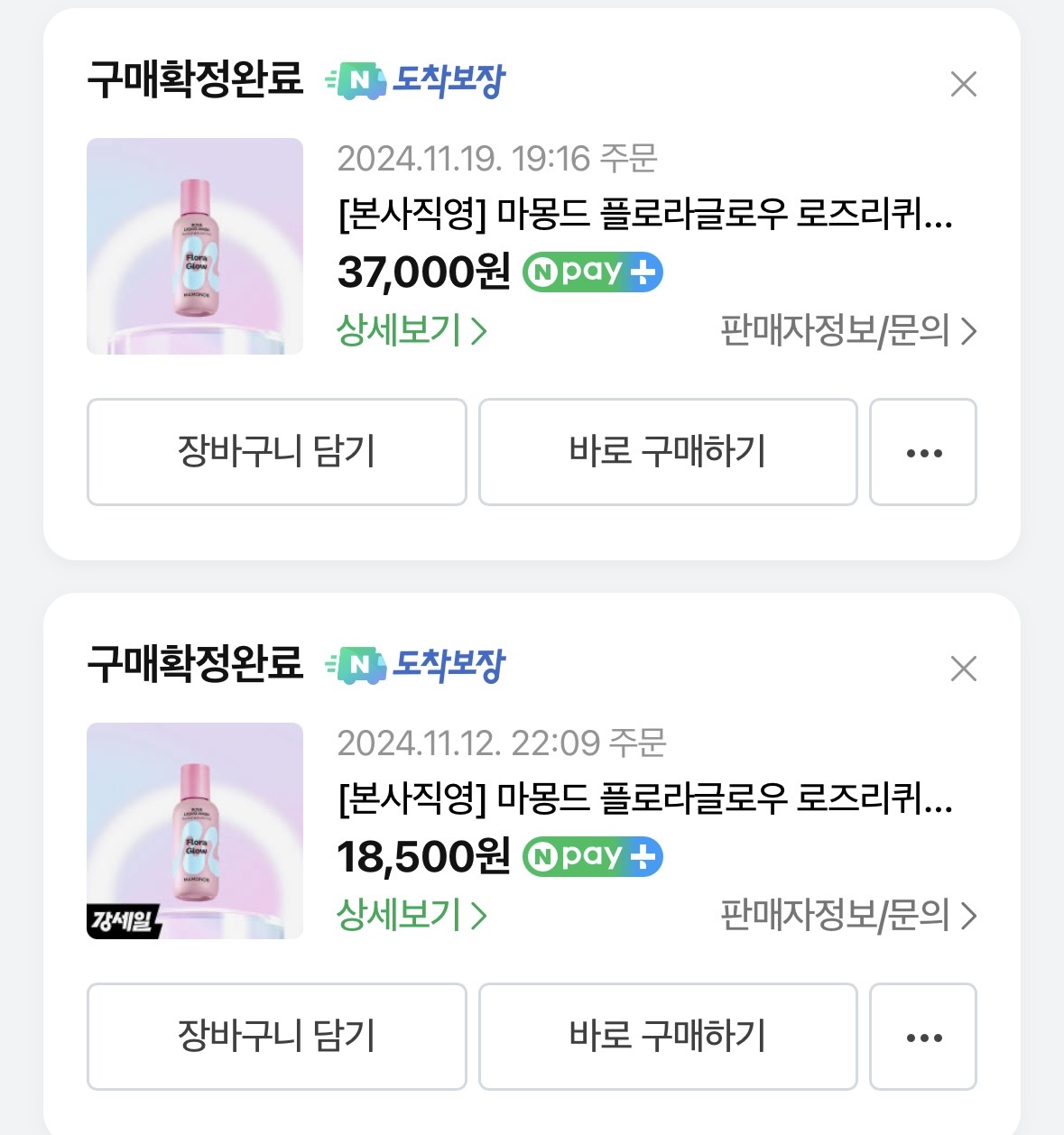Open product thumbnail with 강세일 label
Screen dimensions: 1064x1135
(195, 831)
